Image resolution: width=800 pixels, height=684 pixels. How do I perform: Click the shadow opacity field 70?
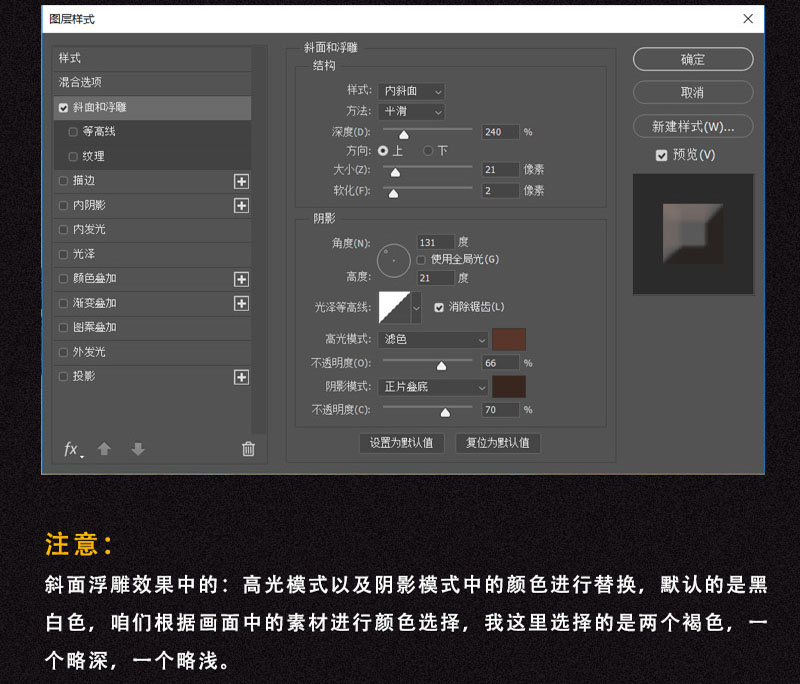point(501,410)
